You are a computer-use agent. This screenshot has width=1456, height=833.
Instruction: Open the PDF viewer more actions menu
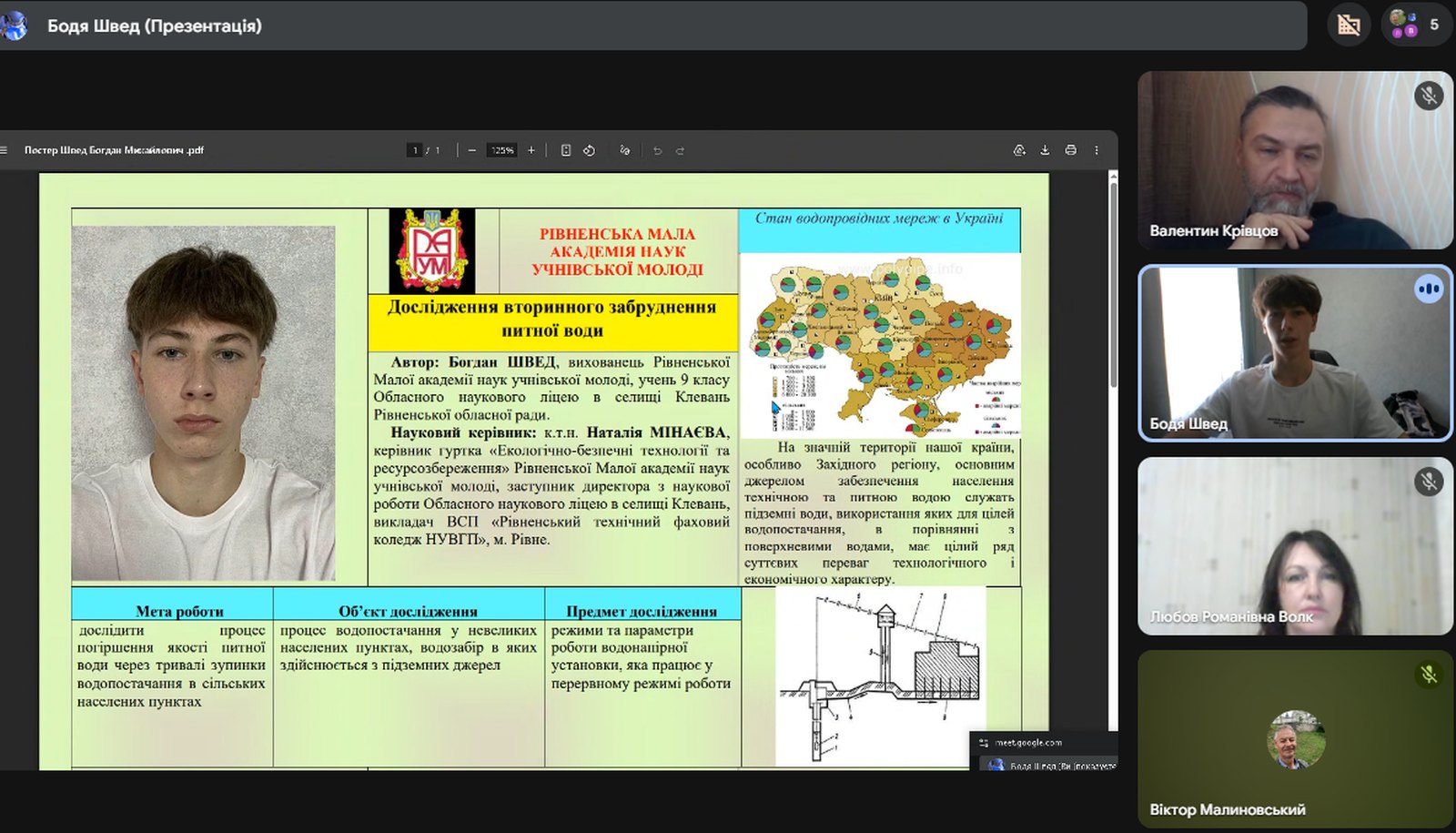click(x=1096, y=150)
